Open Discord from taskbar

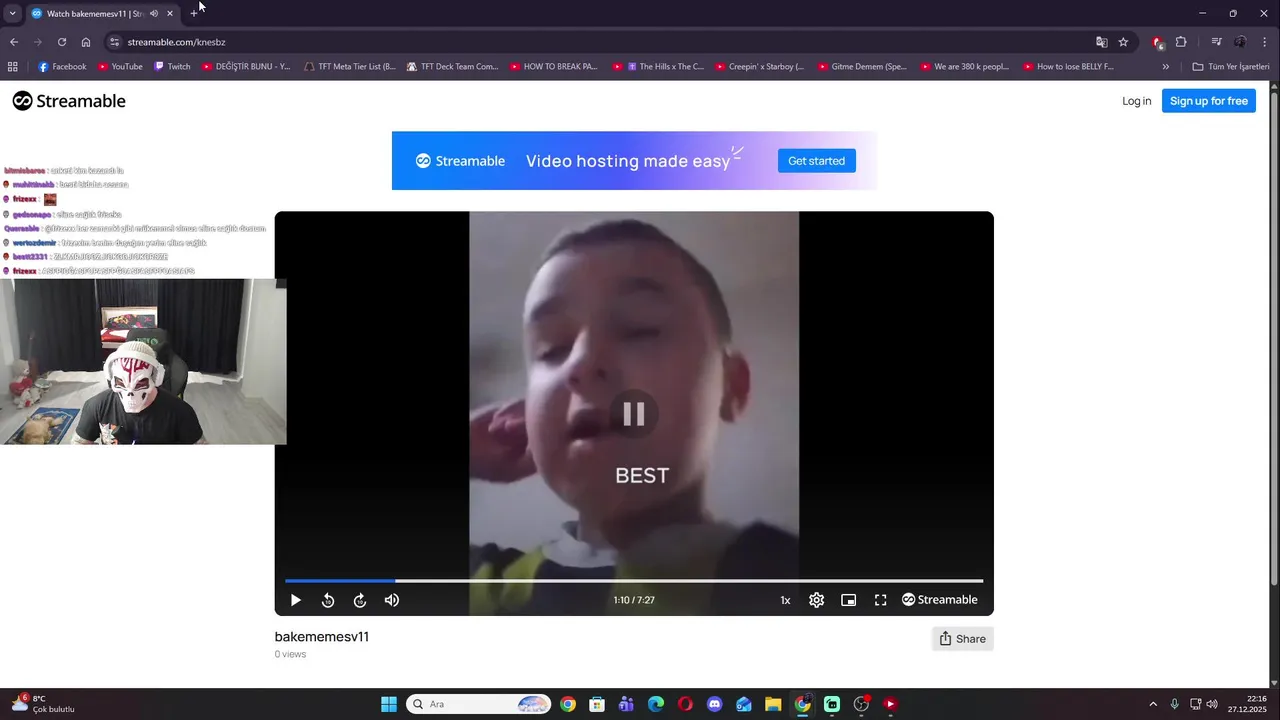coord(714,704)
